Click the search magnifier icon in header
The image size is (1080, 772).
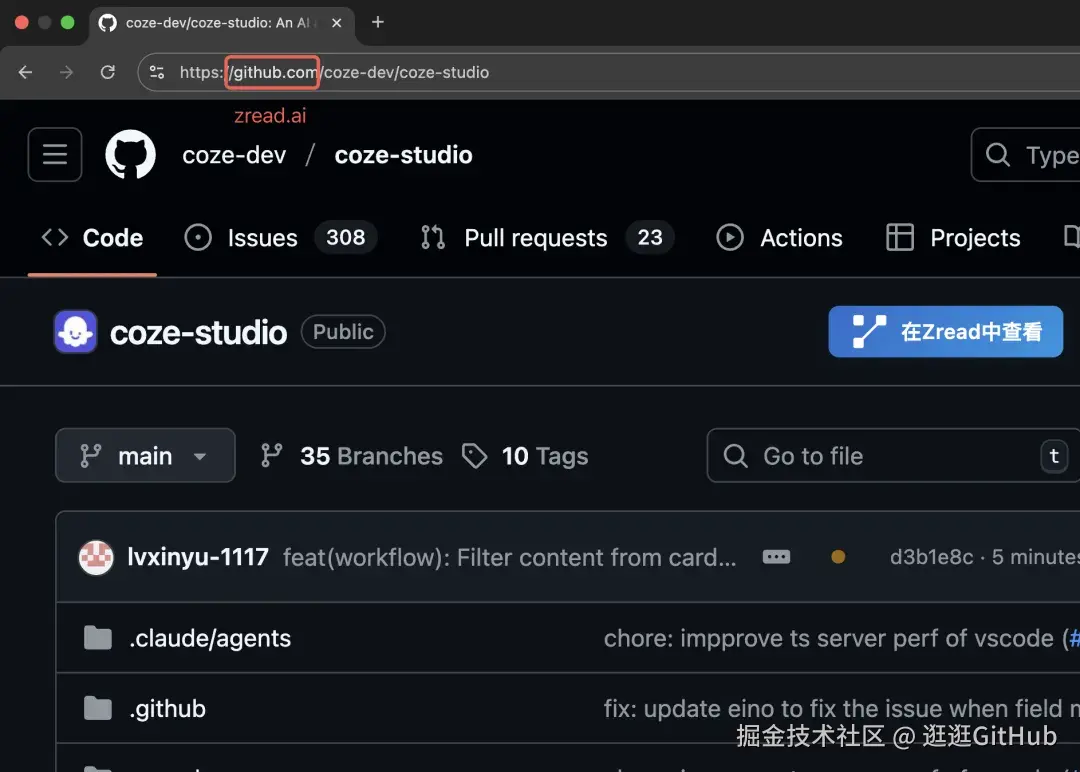pos(997,155)
